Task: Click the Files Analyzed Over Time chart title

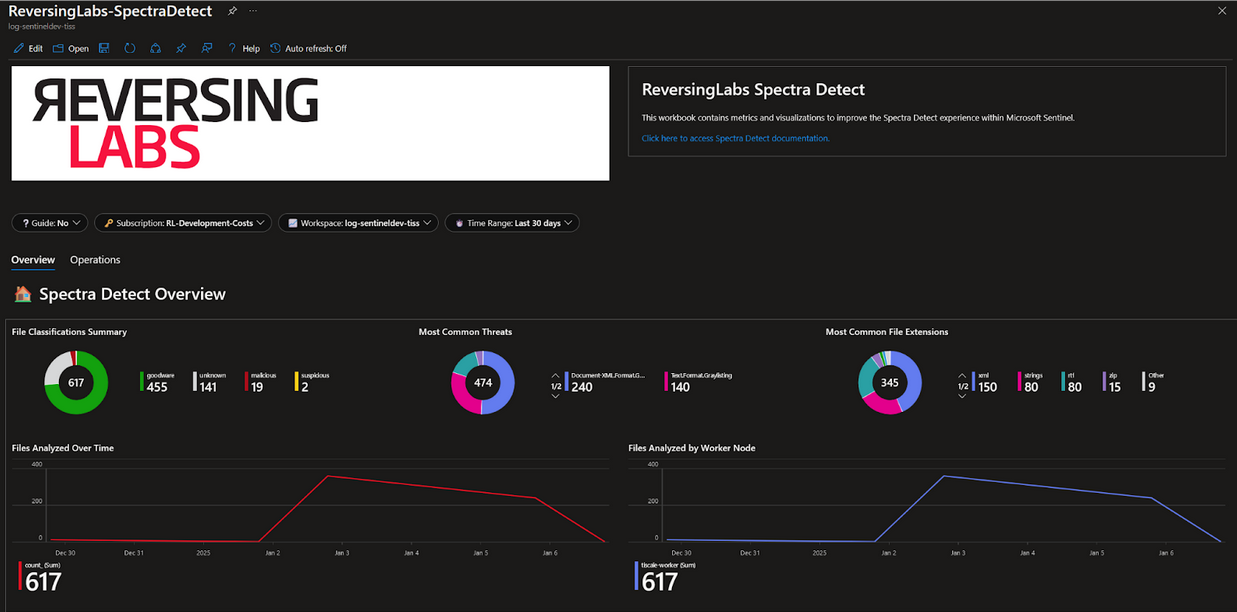Action: (63, 448)
